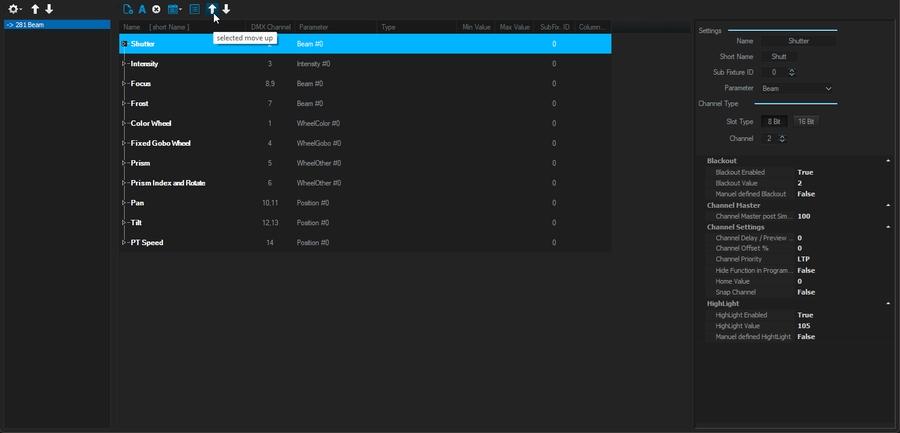Open the gear settings menu

click(15, 9)
